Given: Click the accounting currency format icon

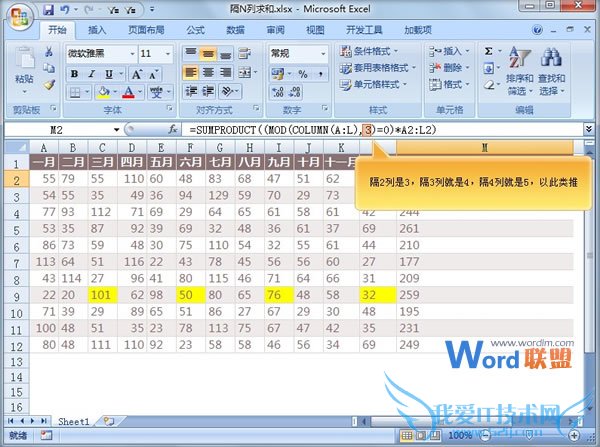Looking at the screenshot, I should pos(277,73).
